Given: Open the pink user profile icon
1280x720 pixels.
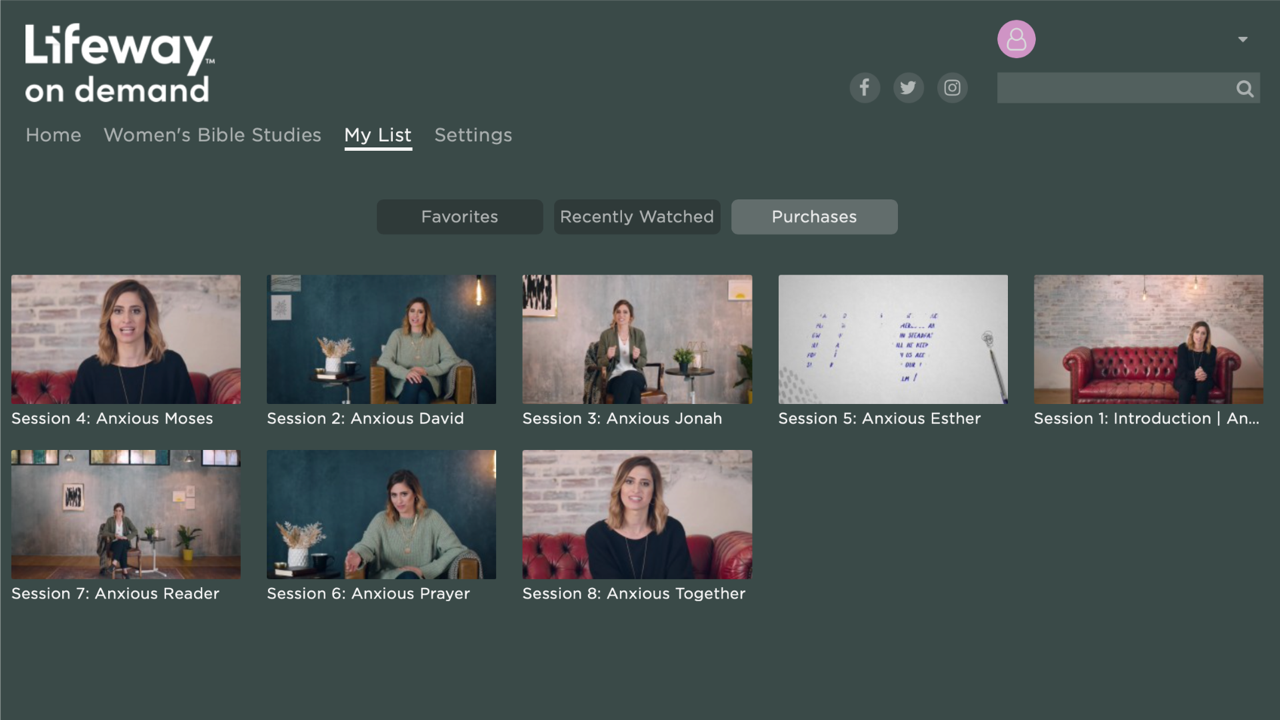Looking at the screenshot, I should [x=1016, y=40].
